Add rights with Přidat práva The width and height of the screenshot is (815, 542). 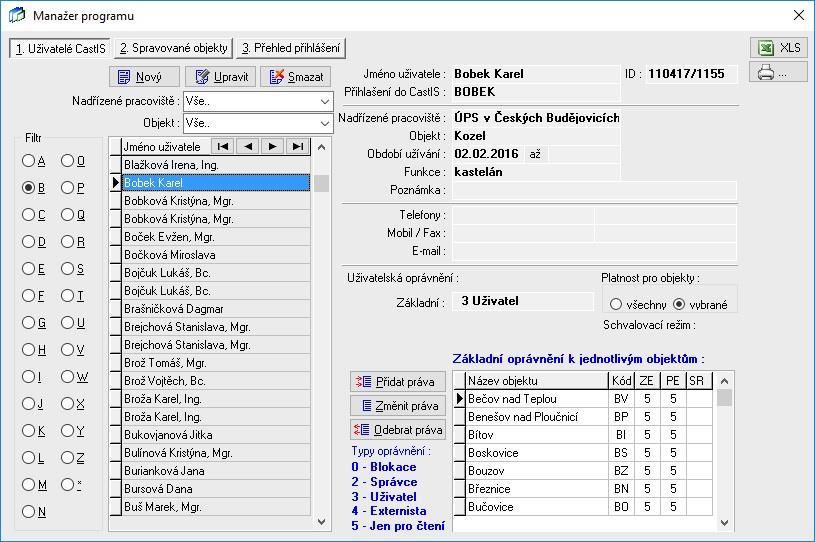398,382
